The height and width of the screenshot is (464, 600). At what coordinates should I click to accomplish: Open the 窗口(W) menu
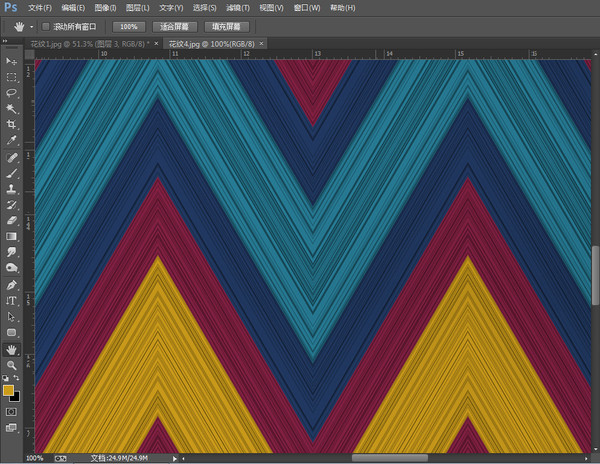(307, 8)
